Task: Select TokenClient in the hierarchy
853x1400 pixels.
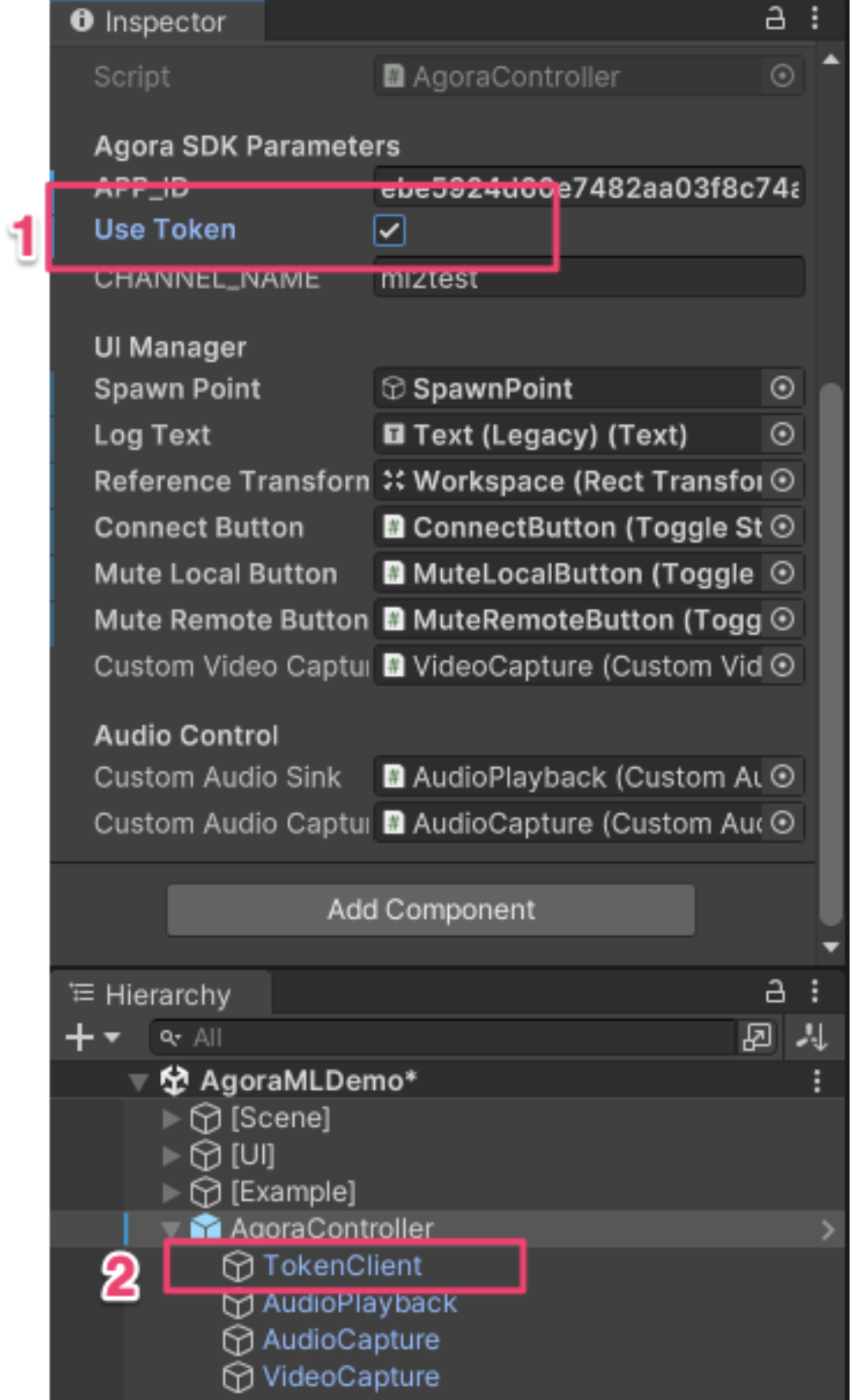Action: (x=342, y=1266)
